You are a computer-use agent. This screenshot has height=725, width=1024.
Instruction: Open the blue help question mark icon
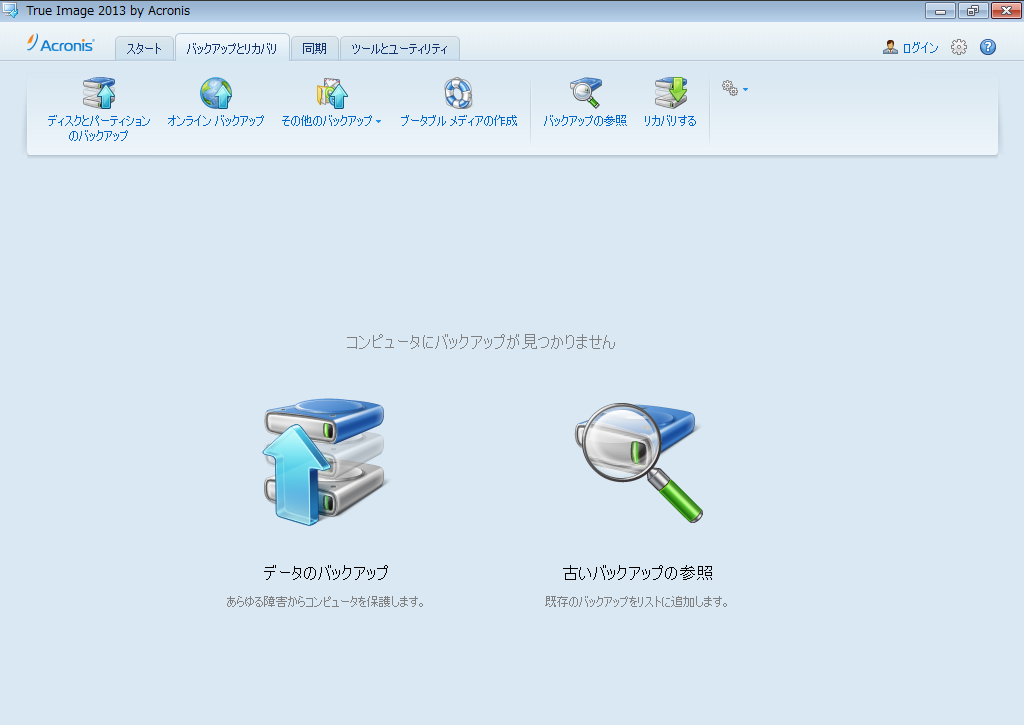[988, 47]
